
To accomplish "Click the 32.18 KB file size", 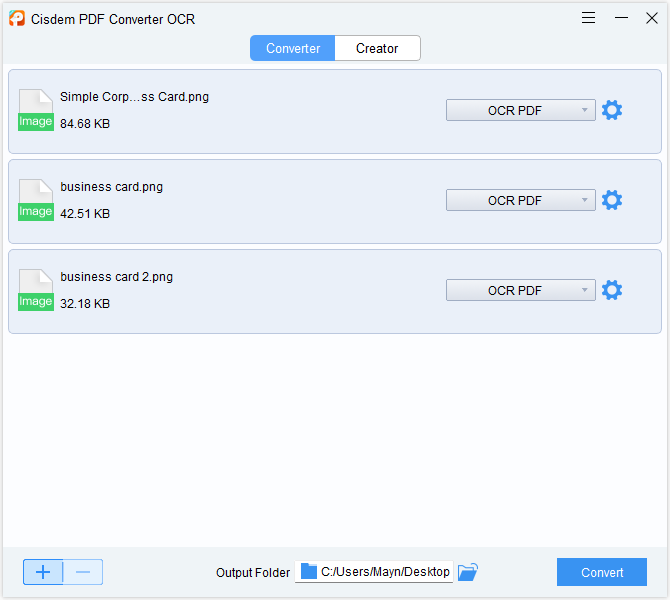I will click(x=85, y=303).
